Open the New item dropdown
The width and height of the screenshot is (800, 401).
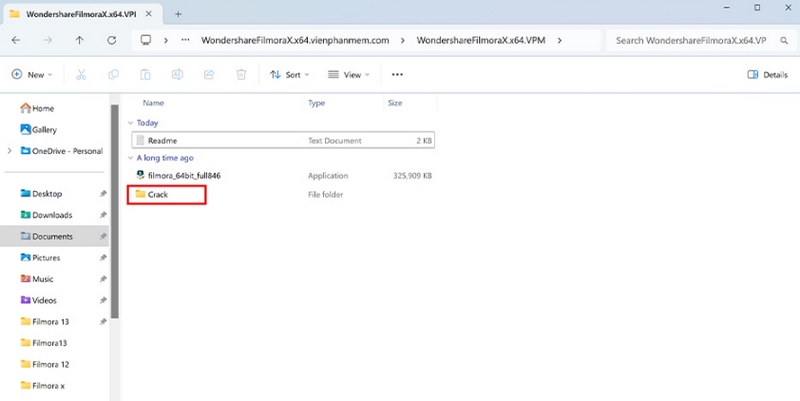click(32, 74)
